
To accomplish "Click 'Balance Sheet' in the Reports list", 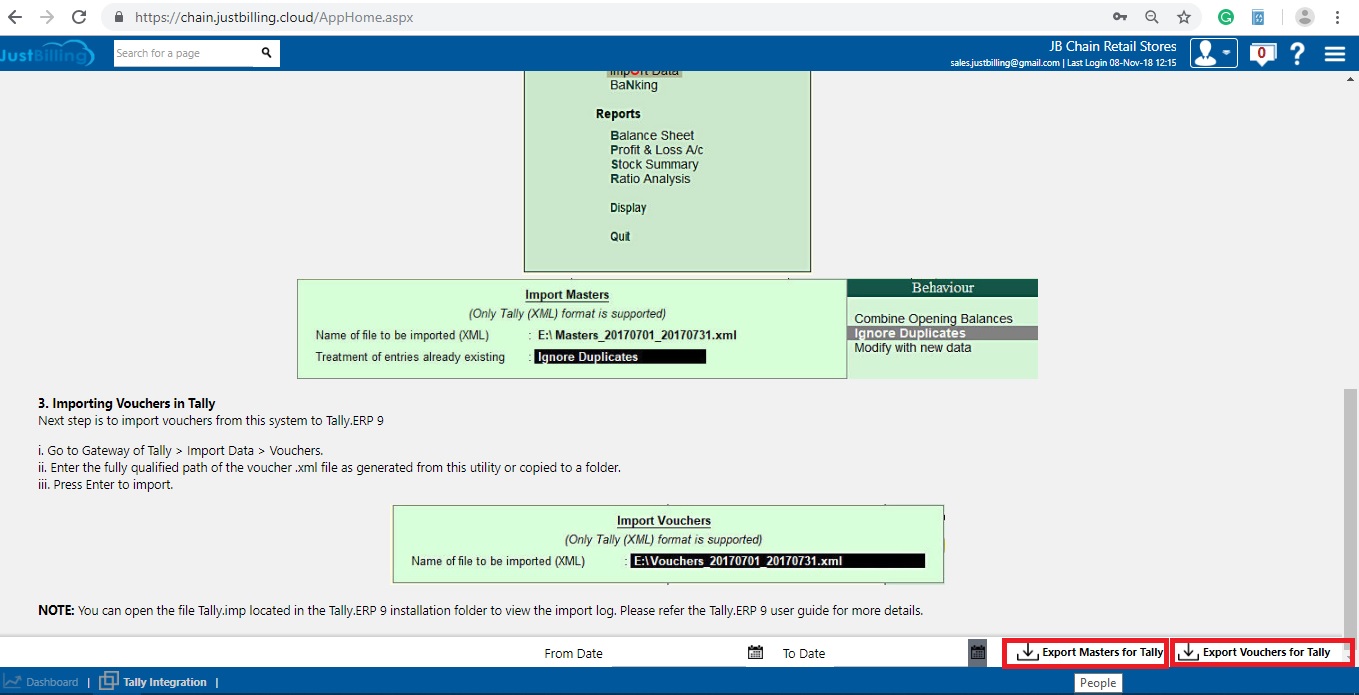I will click(x=652, y=135).
